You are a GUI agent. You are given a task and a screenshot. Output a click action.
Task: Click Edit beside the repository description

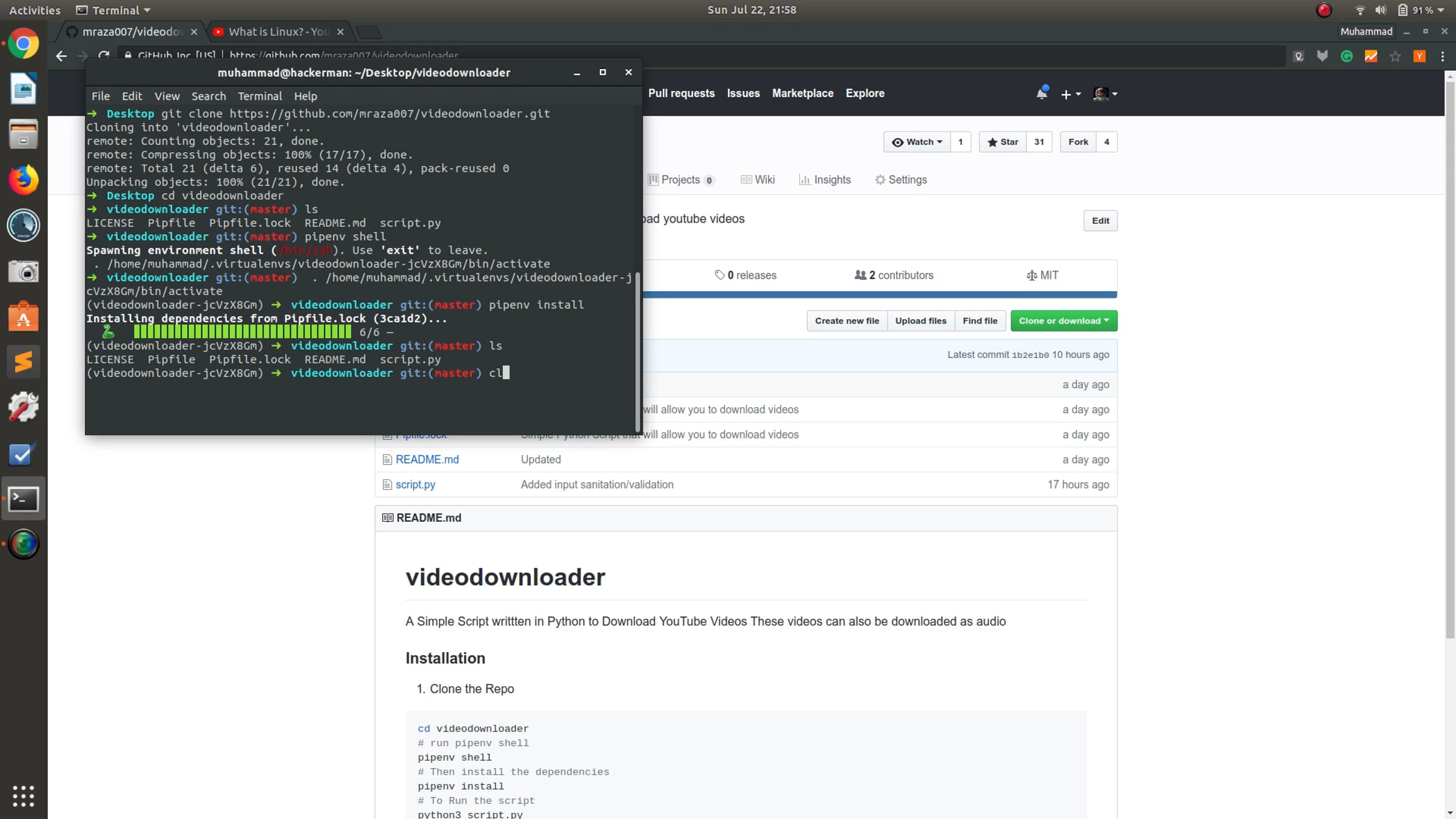click(x=1100, y=221)
